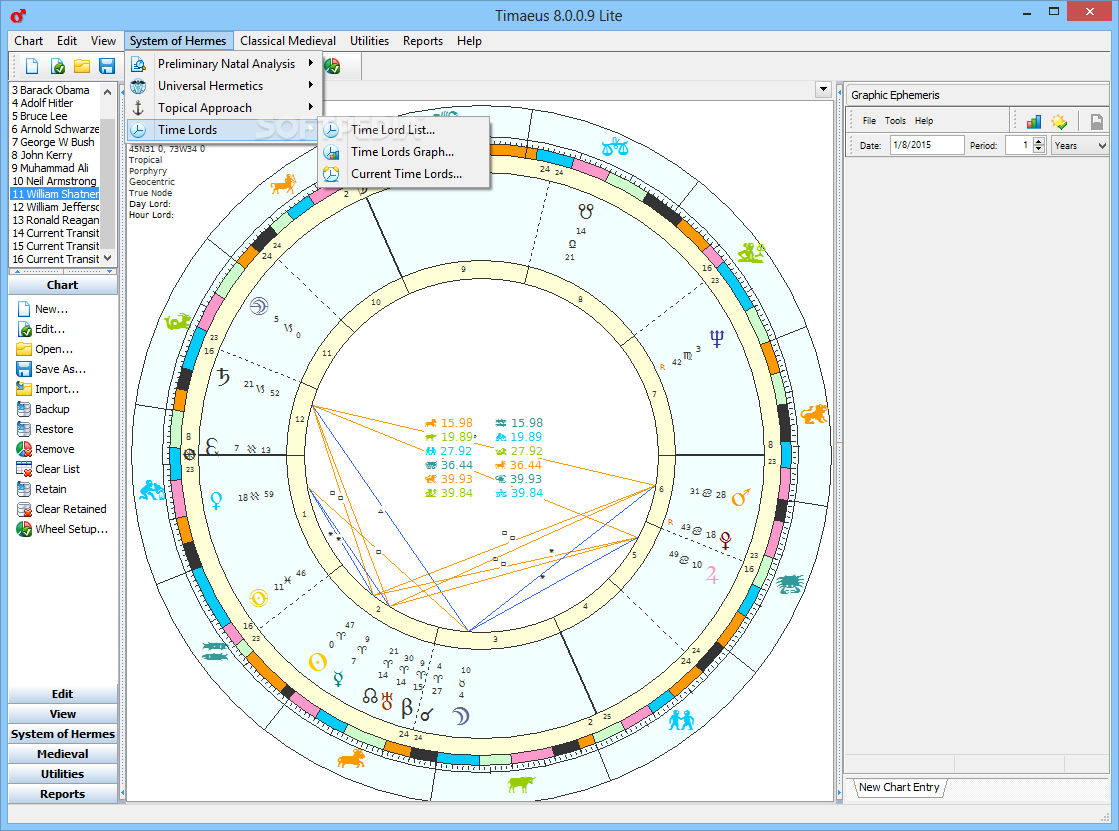Click the Backup icon in sidebar

[24, 409]
